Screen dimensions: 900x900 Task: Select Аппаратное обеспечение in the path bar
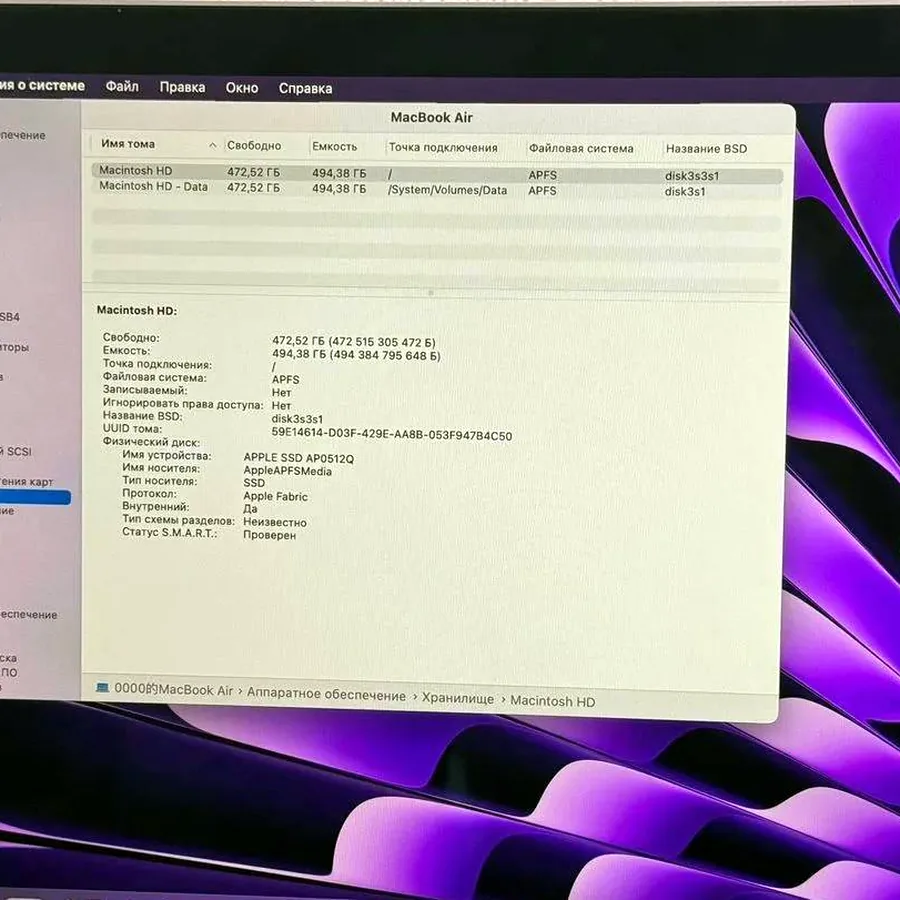point(326,695)
